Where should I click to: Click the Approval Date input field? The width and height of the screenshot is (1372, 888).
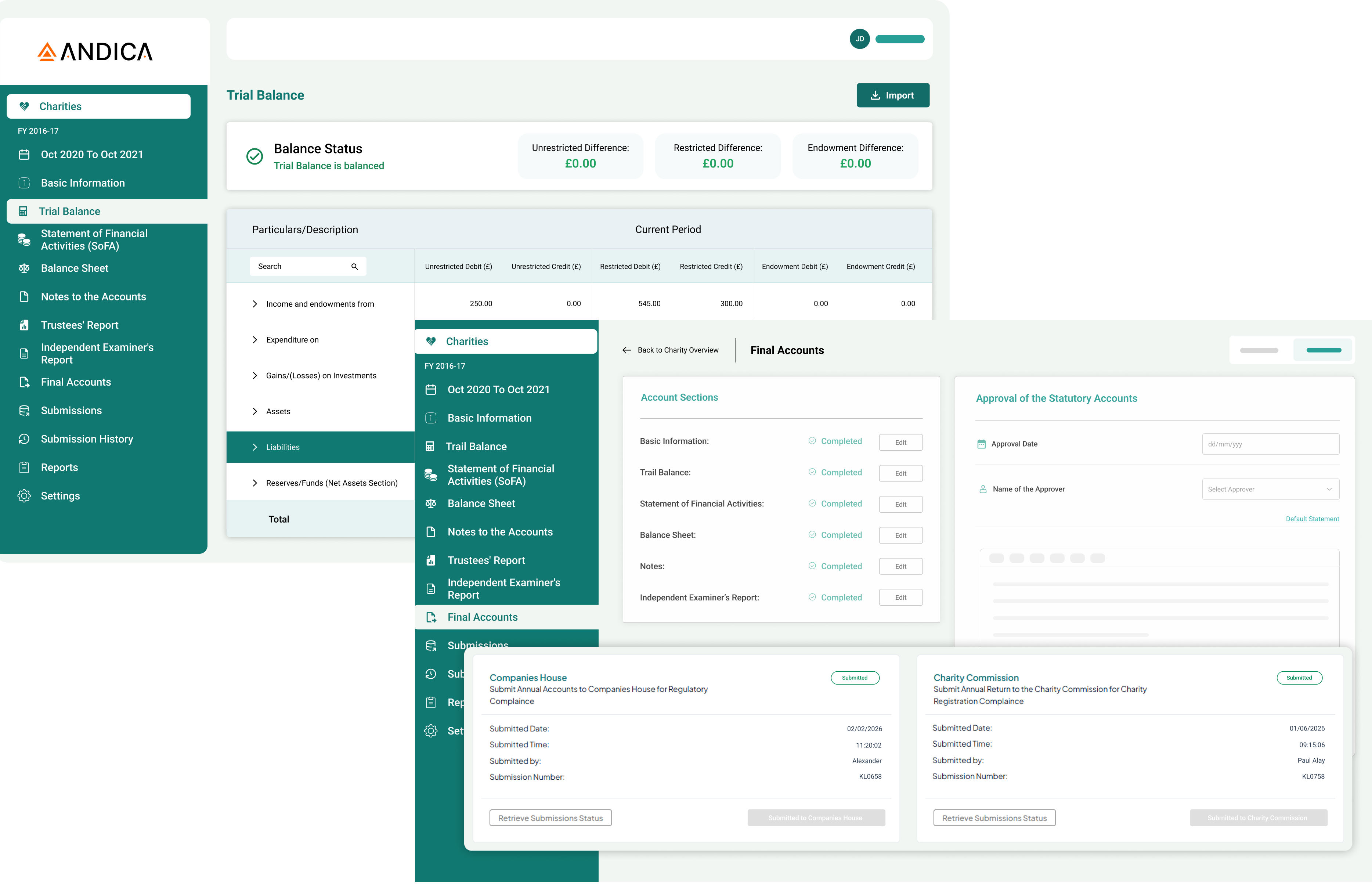click(x=1271, y=445)
